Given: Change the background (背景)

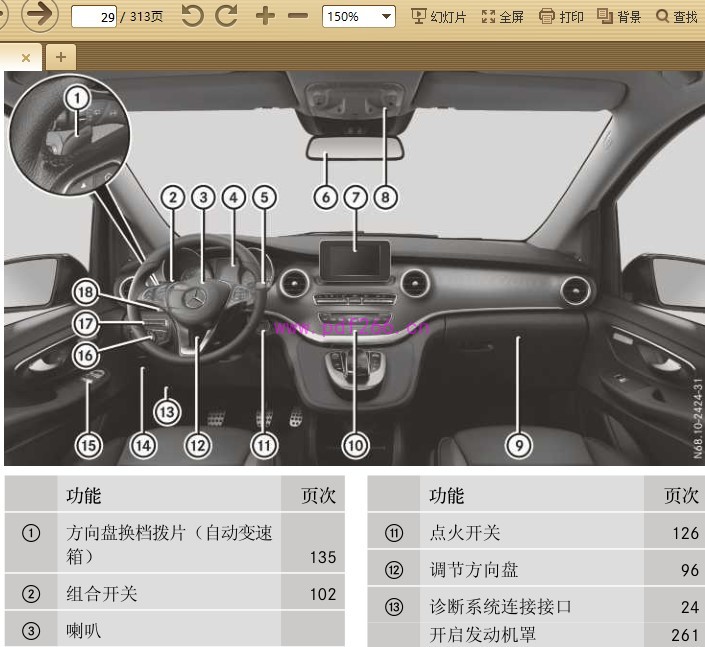Looking at the screenshot, I should tap(619, 17).
